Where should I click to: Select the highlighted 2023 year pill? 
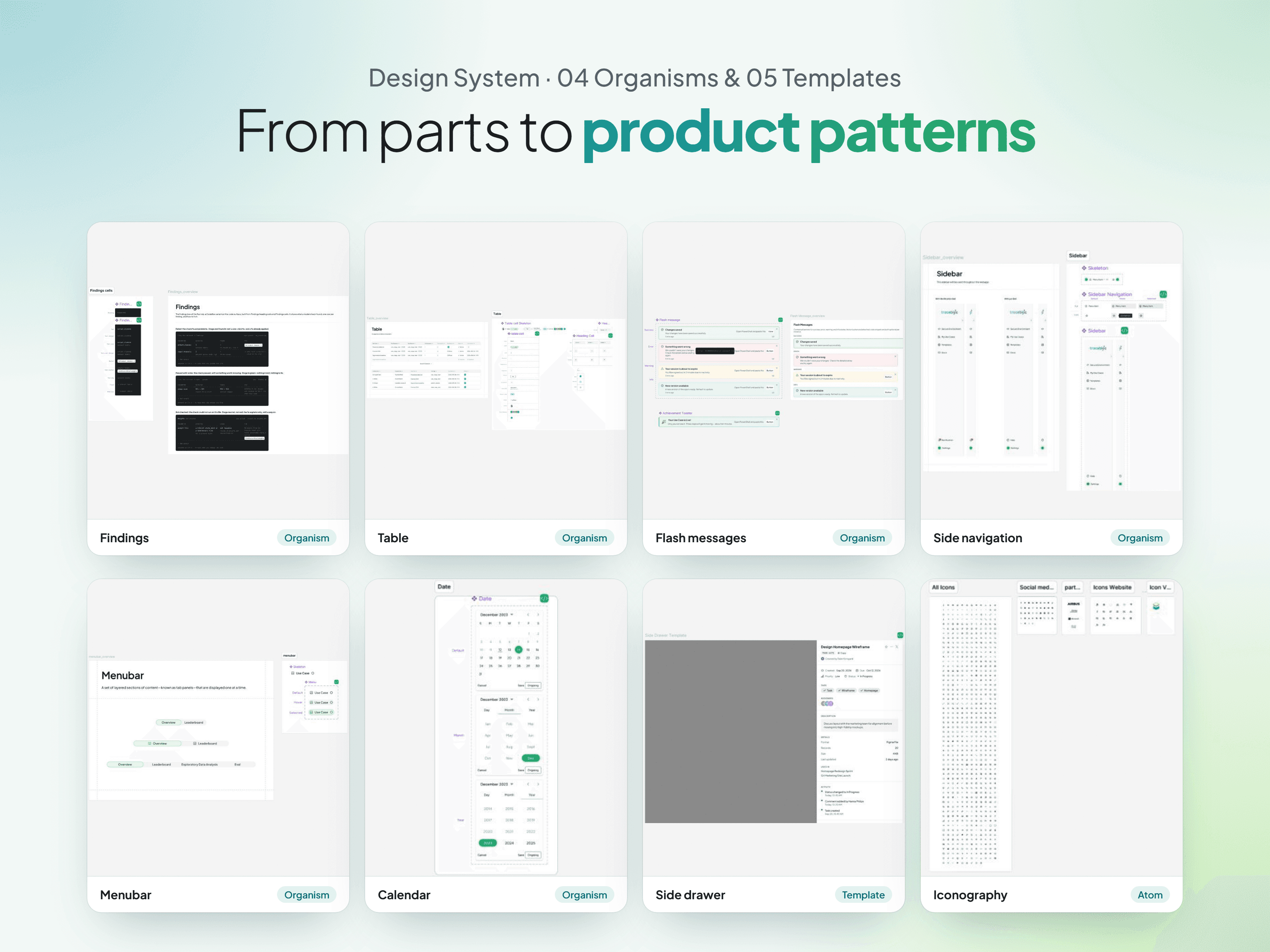tap(487, 843)
